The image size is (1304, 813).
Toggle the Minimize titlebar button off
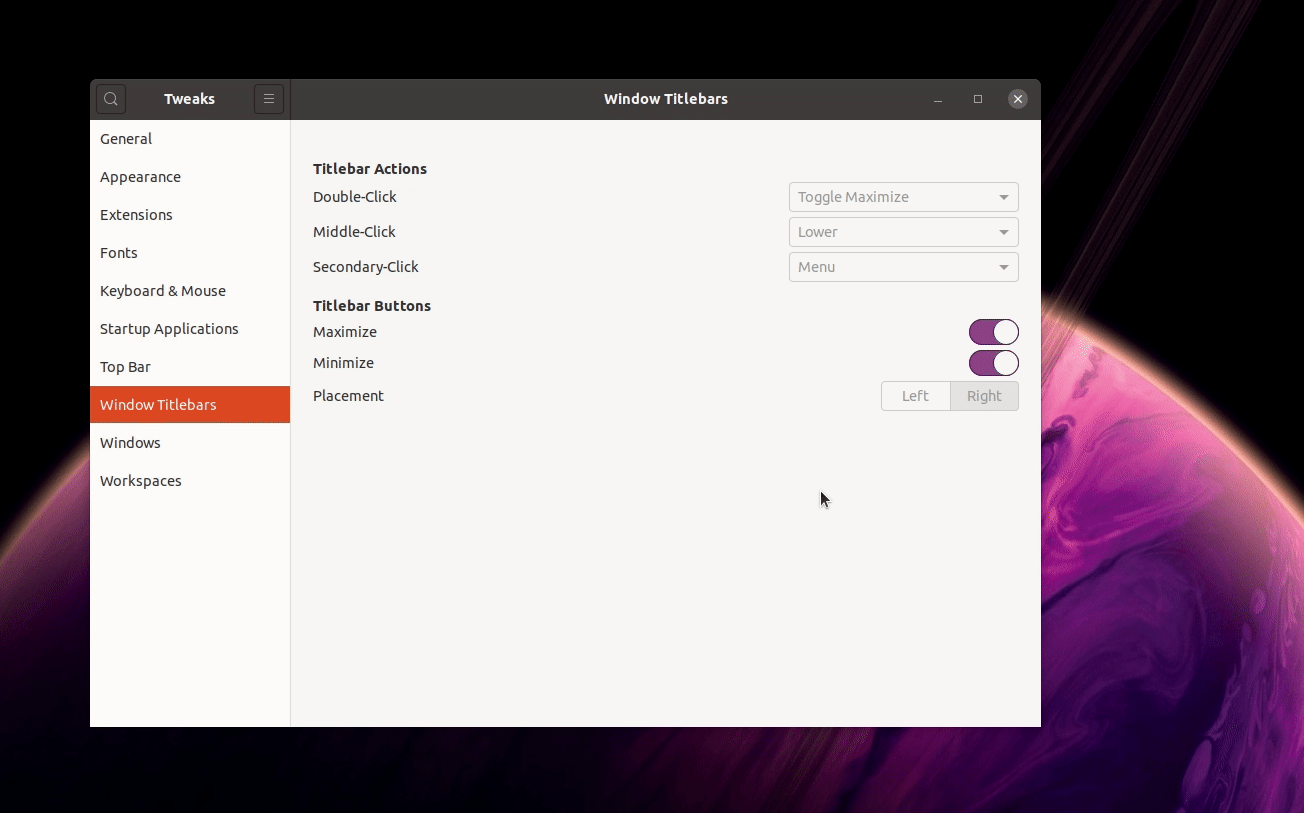click(993, 363)
